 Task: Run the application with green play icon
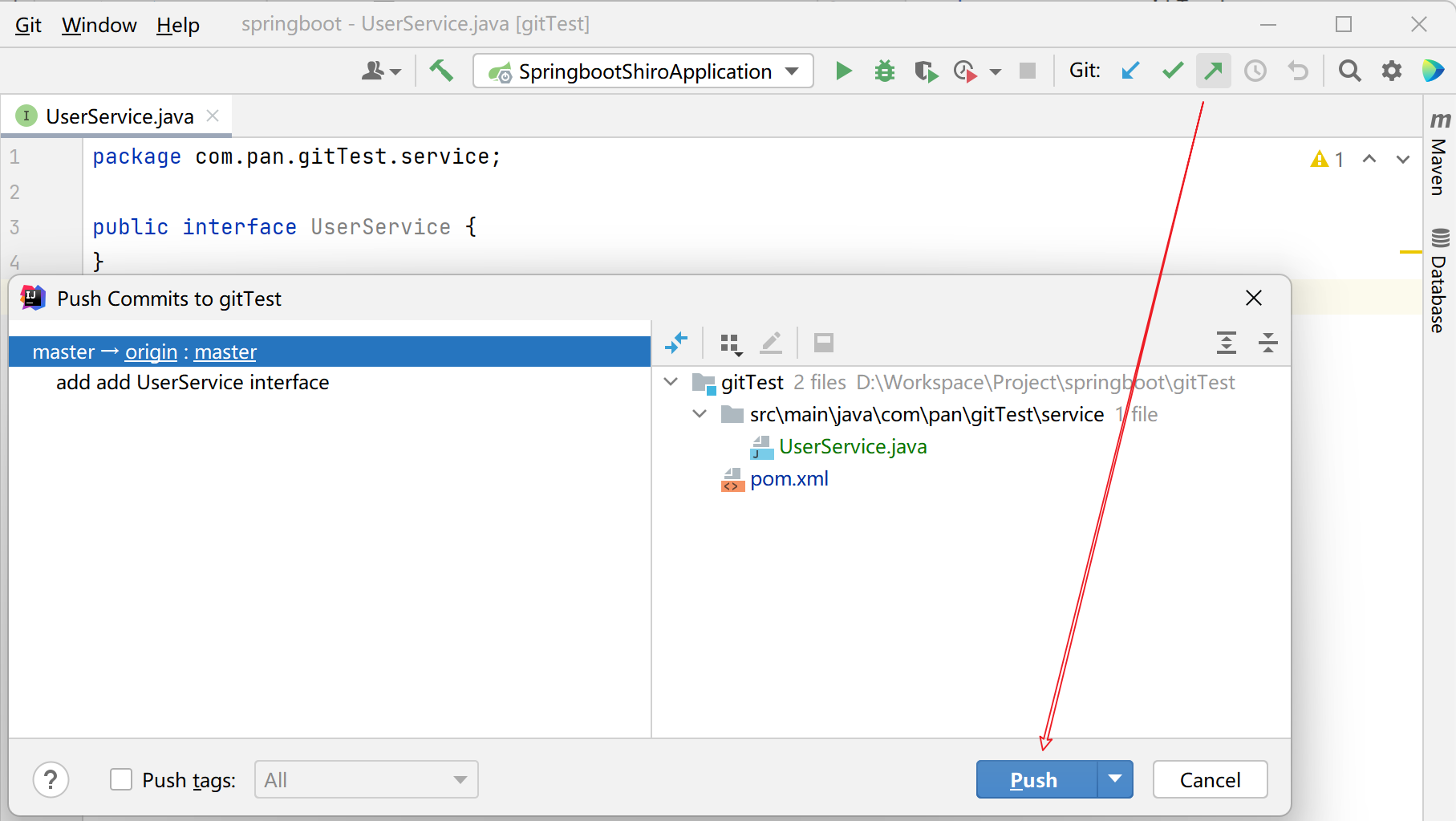[x=843, y=71]
